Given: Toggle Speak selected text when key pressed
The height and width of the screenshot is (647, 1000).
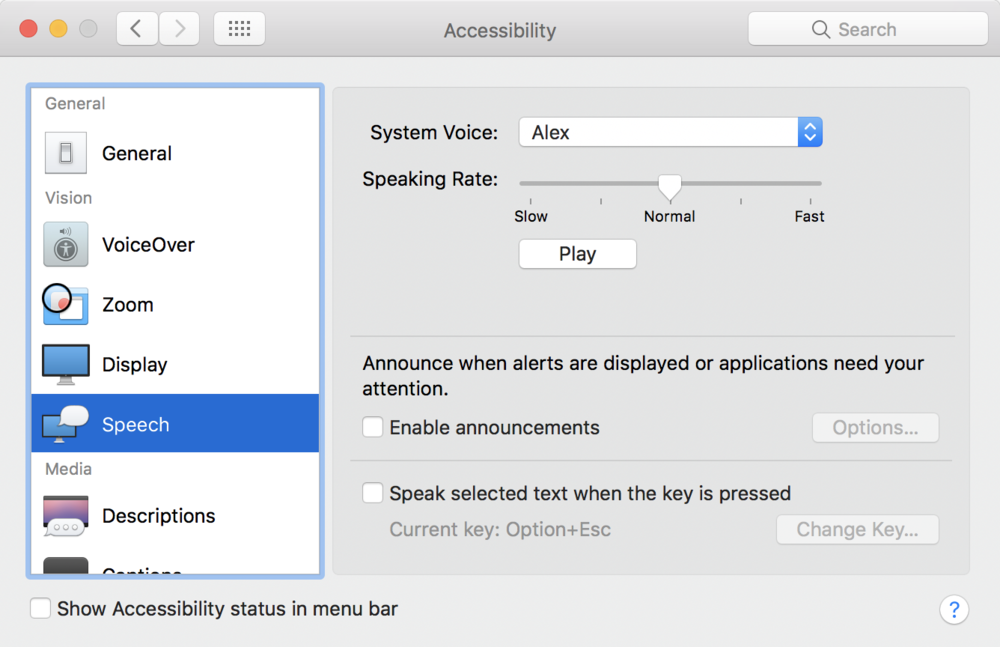Looking at the screenshot, I should [x=372, y=493].
